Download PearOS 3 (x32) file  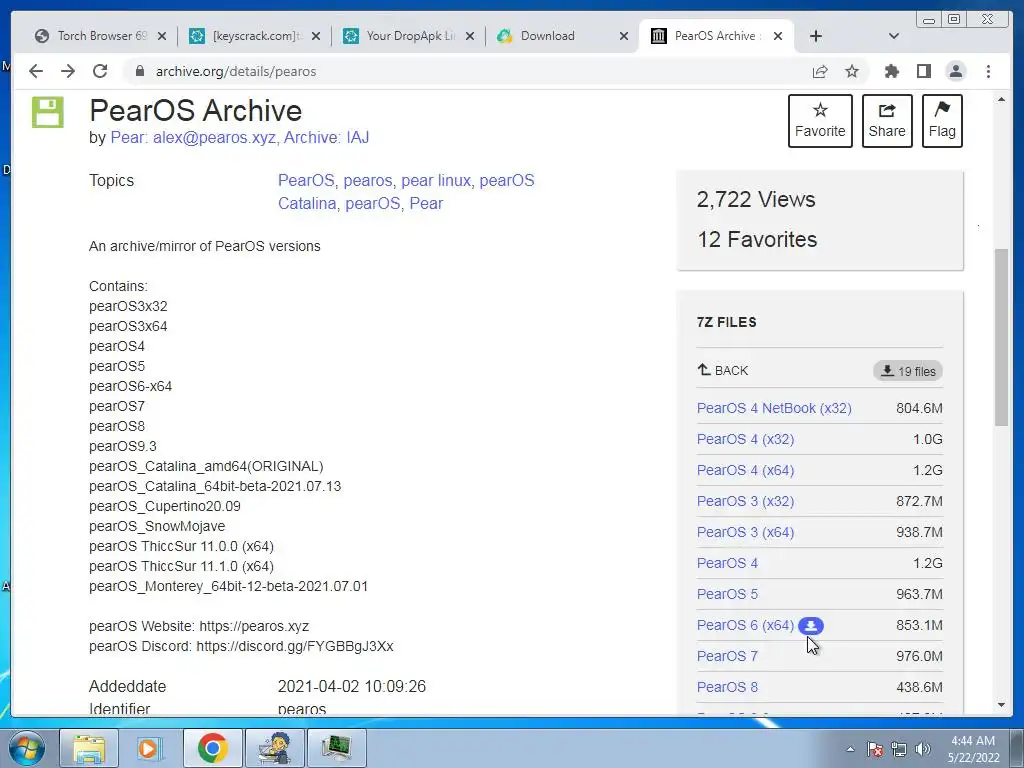point(745,501)
